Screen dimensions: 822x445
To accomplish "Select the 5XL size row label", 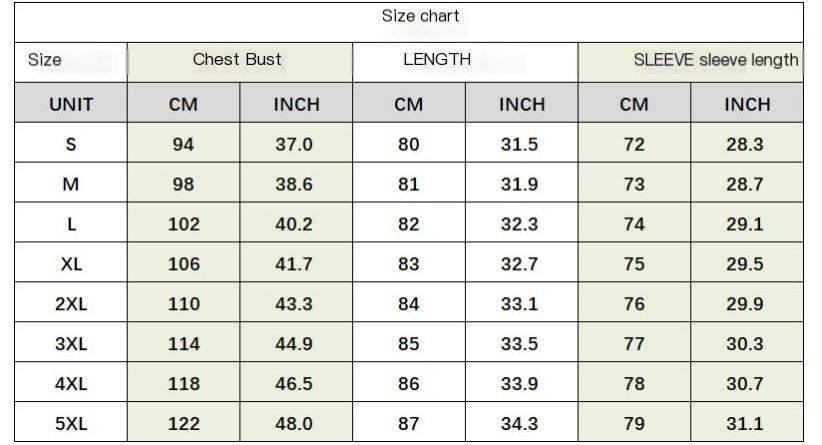I will coord(71,424).
